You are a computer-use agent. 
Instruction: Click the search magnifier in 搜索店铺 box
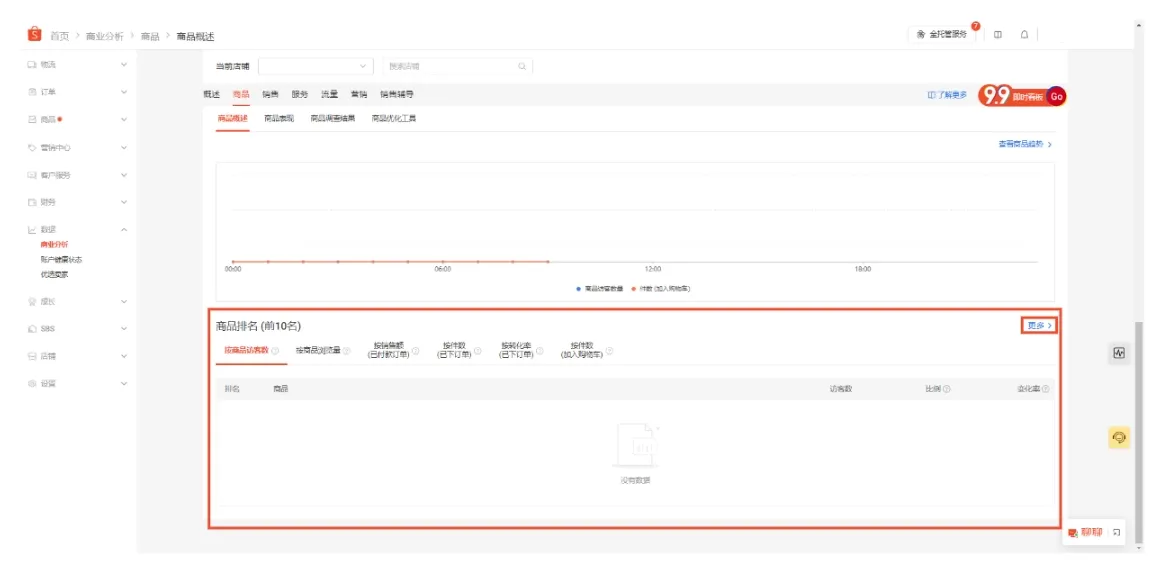[521, 66]
